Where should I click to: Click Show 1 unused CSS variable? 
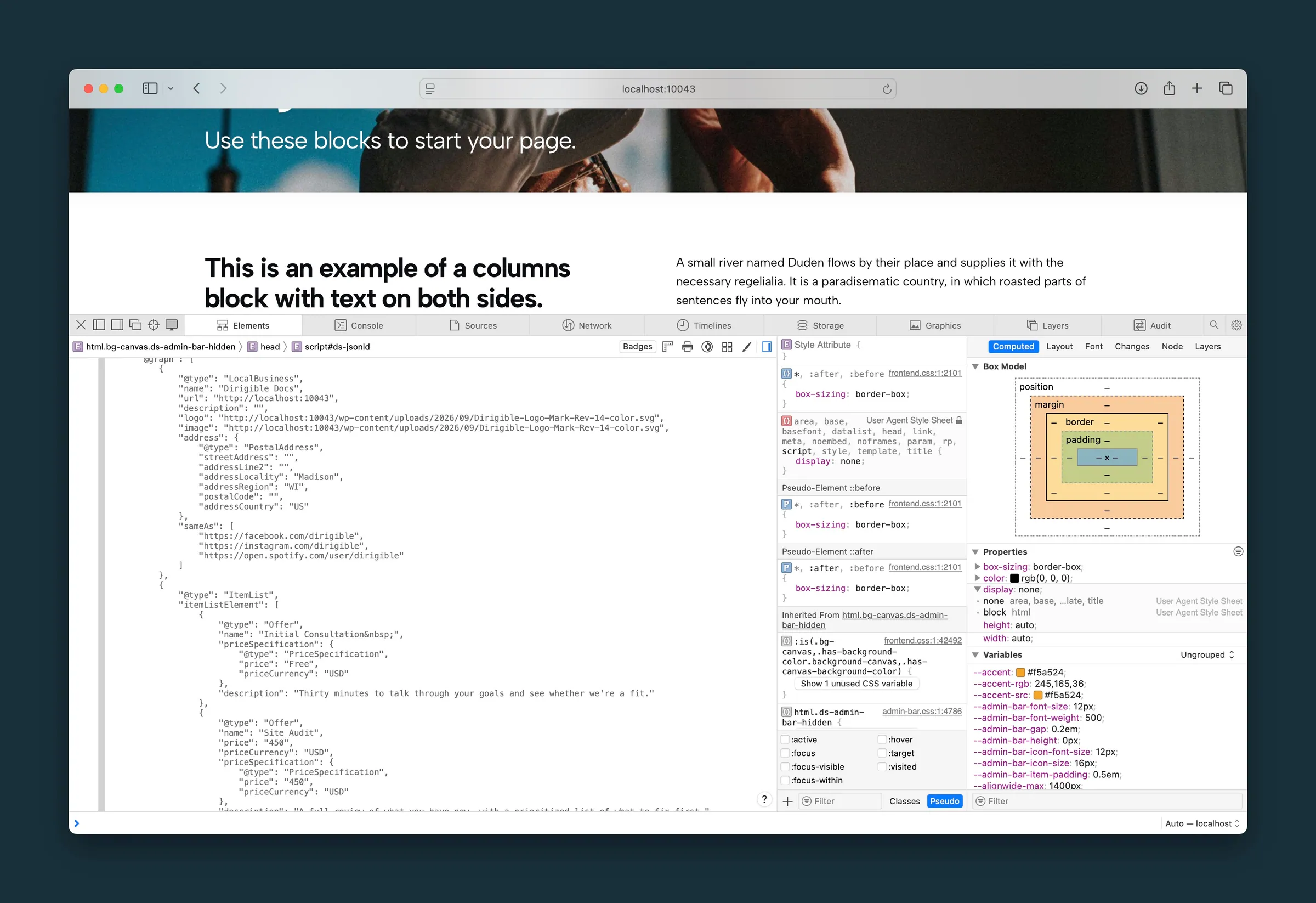pos(856,684)
